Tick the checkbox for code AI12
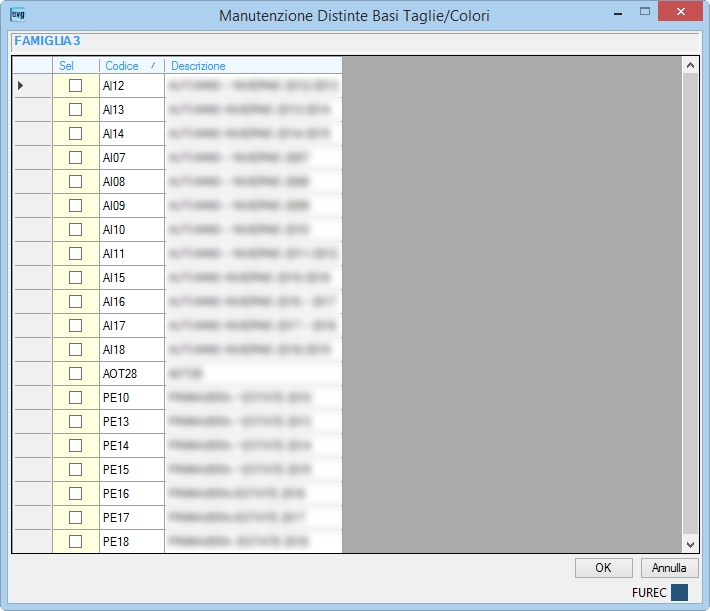Viewport: 710px width, 611px height. pos(75,85)
